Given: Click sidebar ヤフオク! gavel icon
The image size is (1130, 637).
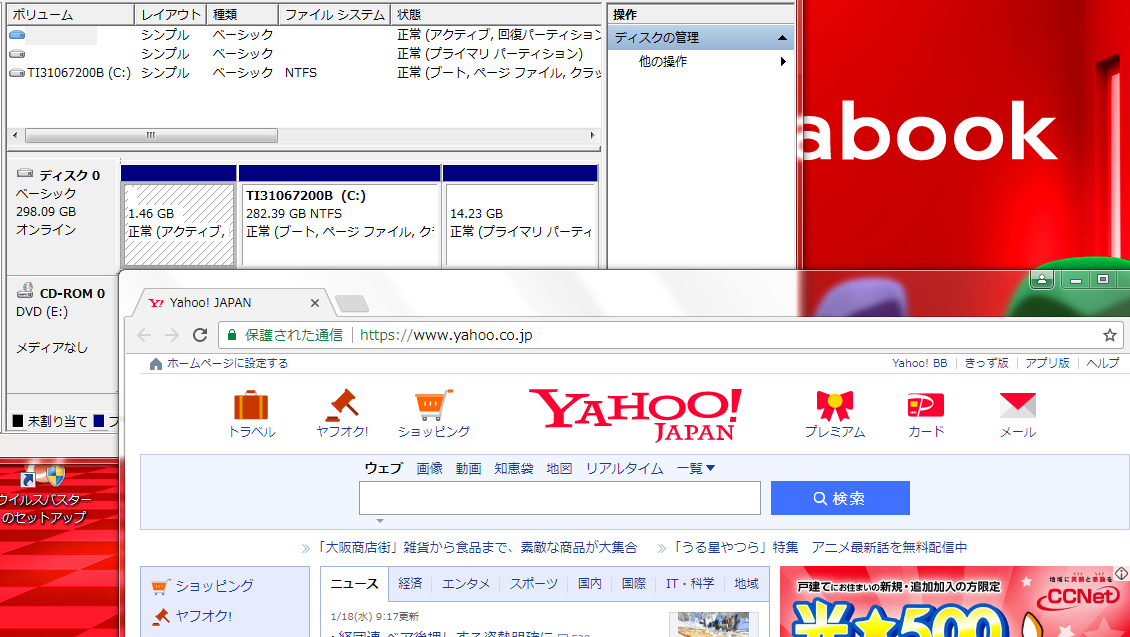Looking at the screenshot, I should 161,616.
